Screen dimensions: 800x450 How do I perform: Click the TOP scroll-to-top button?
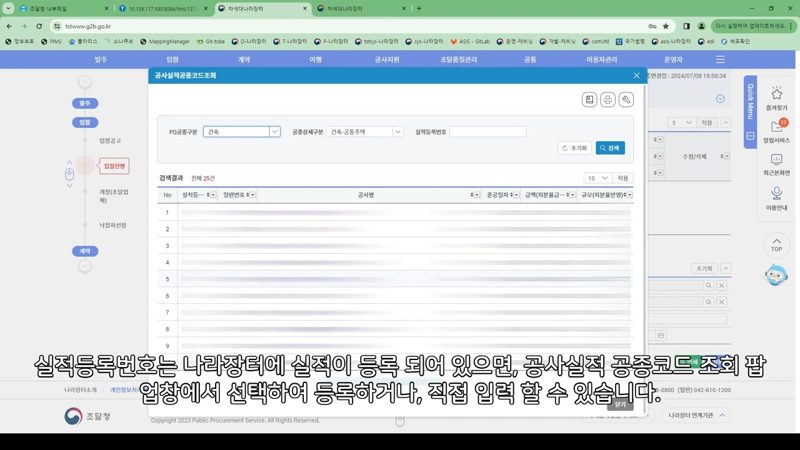point(776,245)
